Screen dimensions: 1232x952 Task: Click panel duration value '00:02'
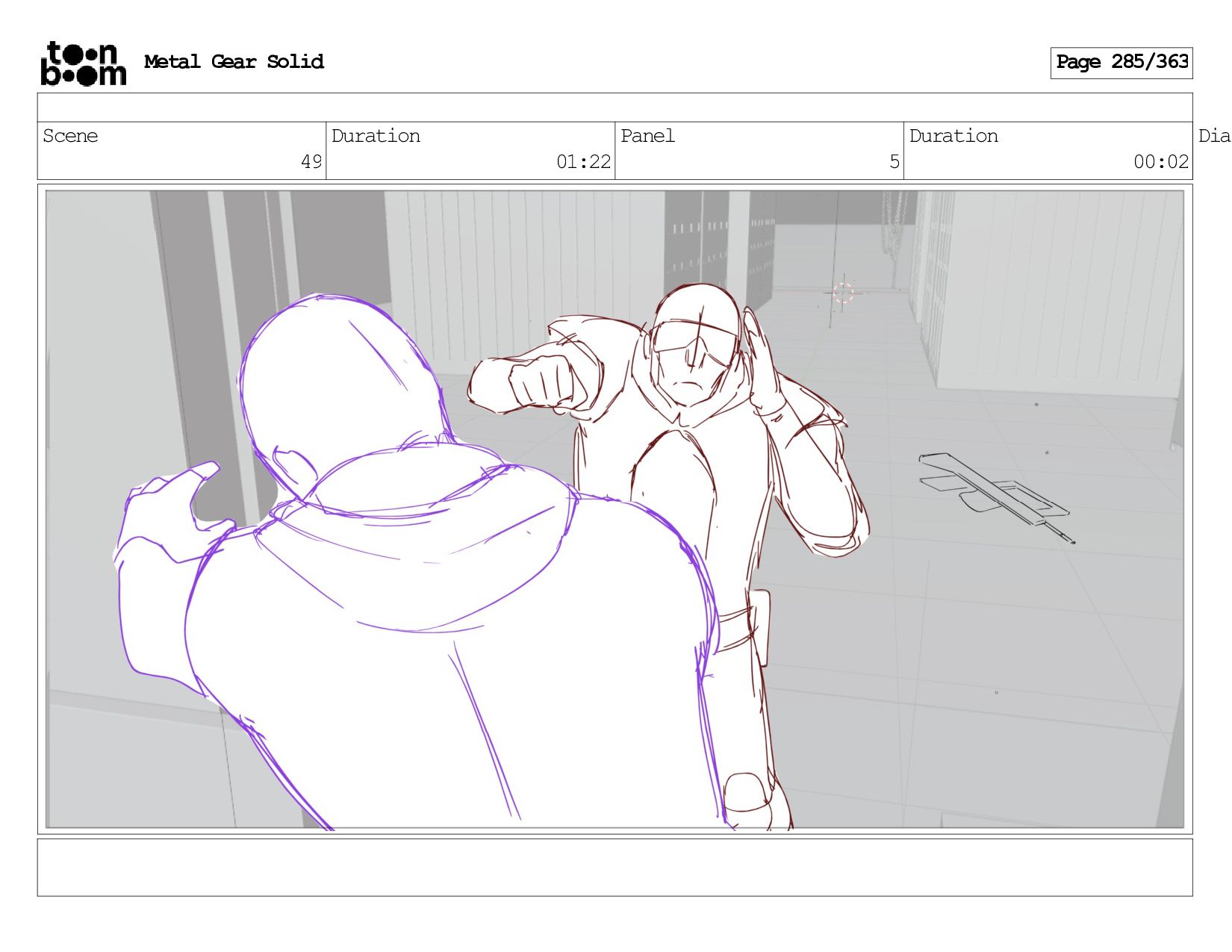pos(1161,162)
